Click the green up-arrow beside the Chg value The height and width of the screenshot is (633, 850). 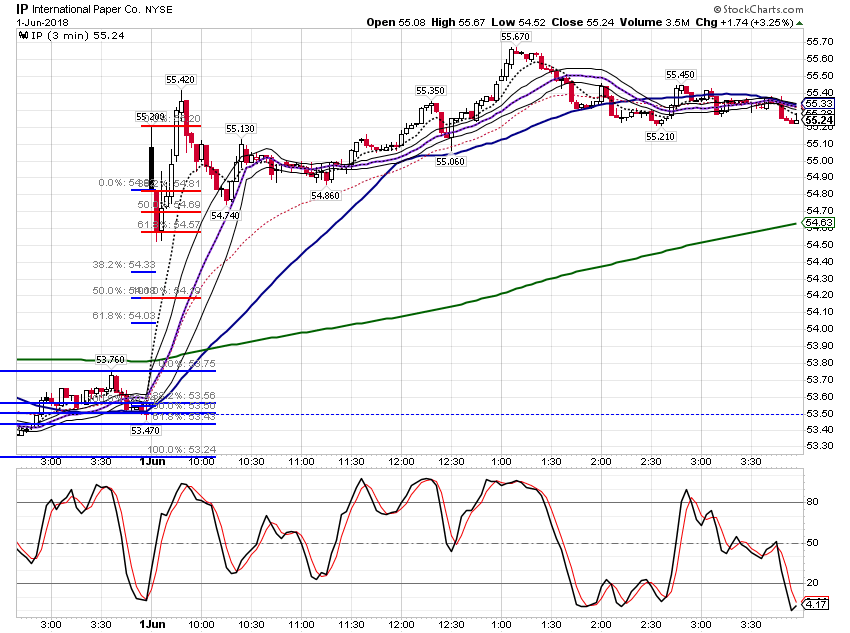coord(800,23)
